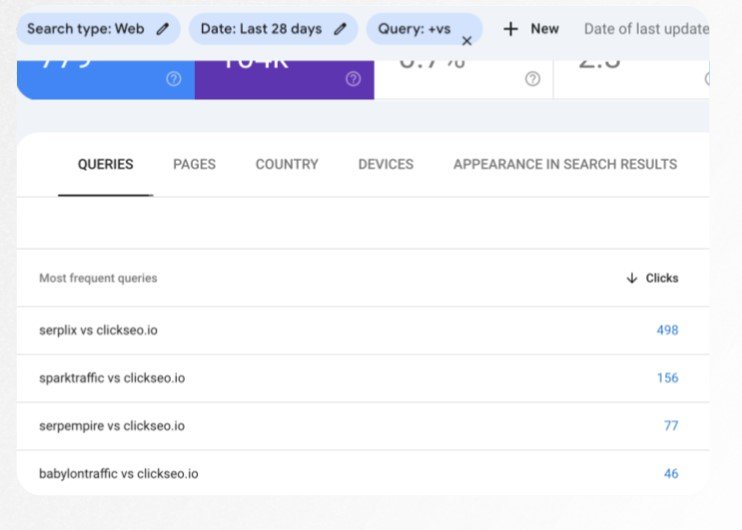Click the New filter label
This screenshot has width=742, height=530.
tap(545, 29)
